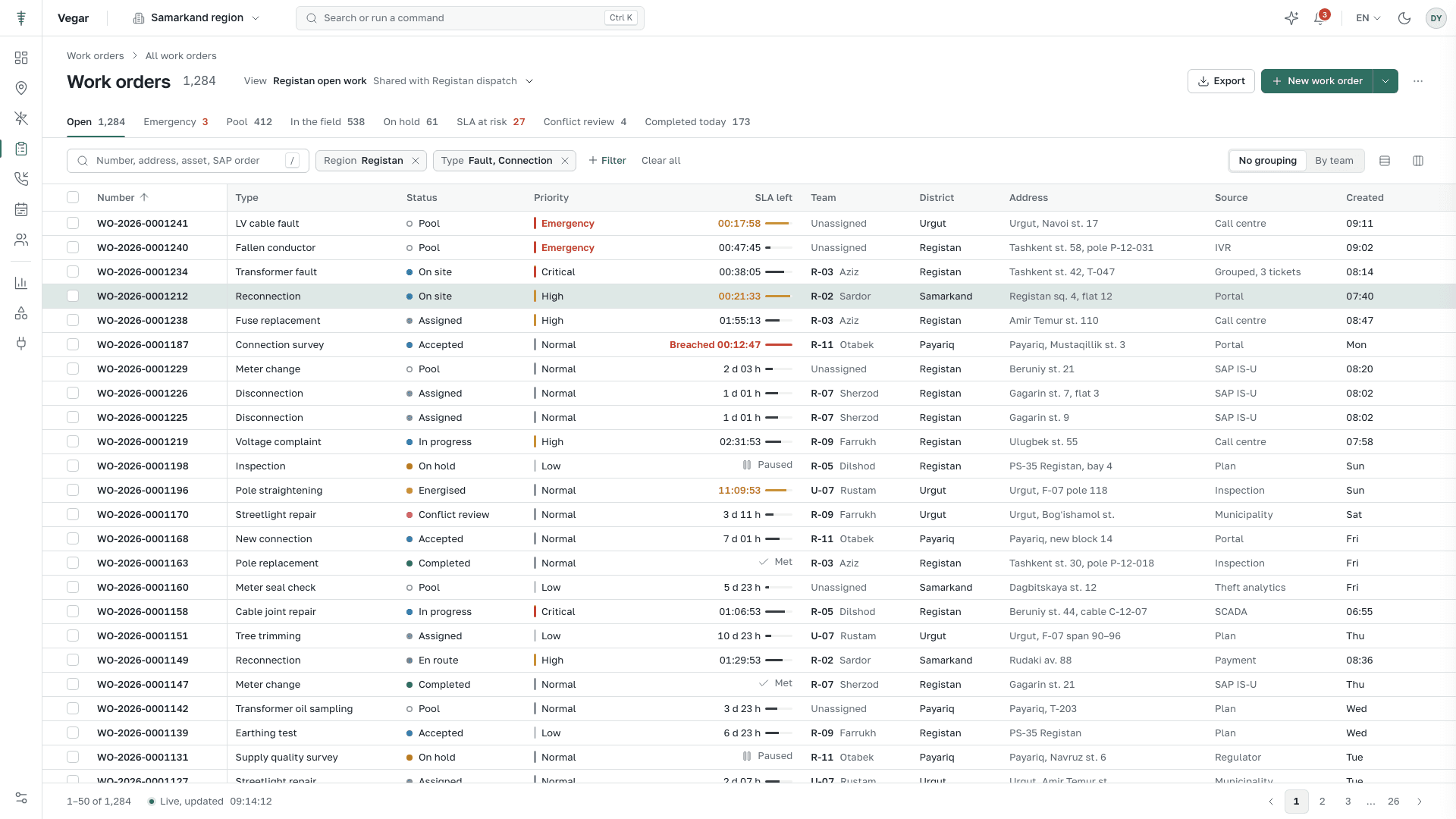Open the reports bar chart sidebar icon
The width and height of the screenshot is (1456, 819).
(21, 283)
